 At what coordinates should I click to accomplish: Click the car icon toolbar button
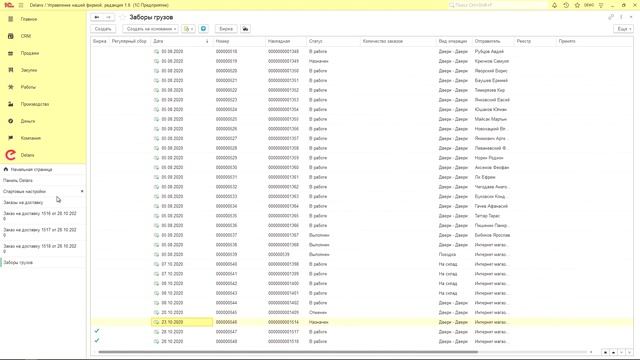point(245,29)
